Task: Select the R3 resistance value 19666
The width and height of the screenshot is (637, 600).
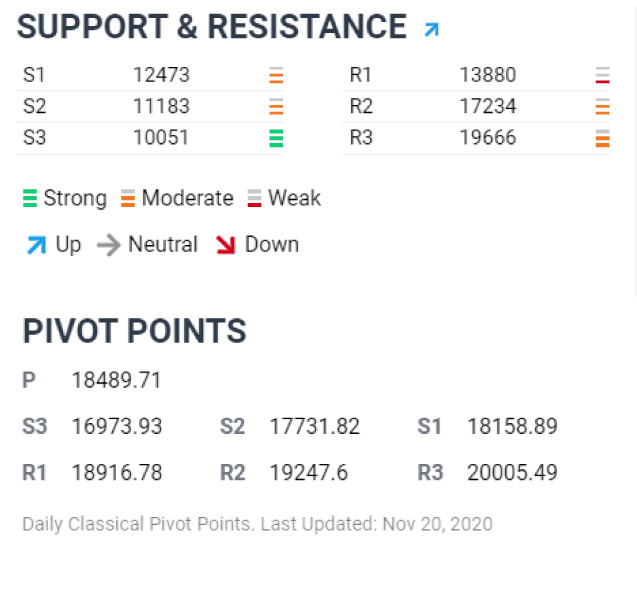Action: point(488,138)
